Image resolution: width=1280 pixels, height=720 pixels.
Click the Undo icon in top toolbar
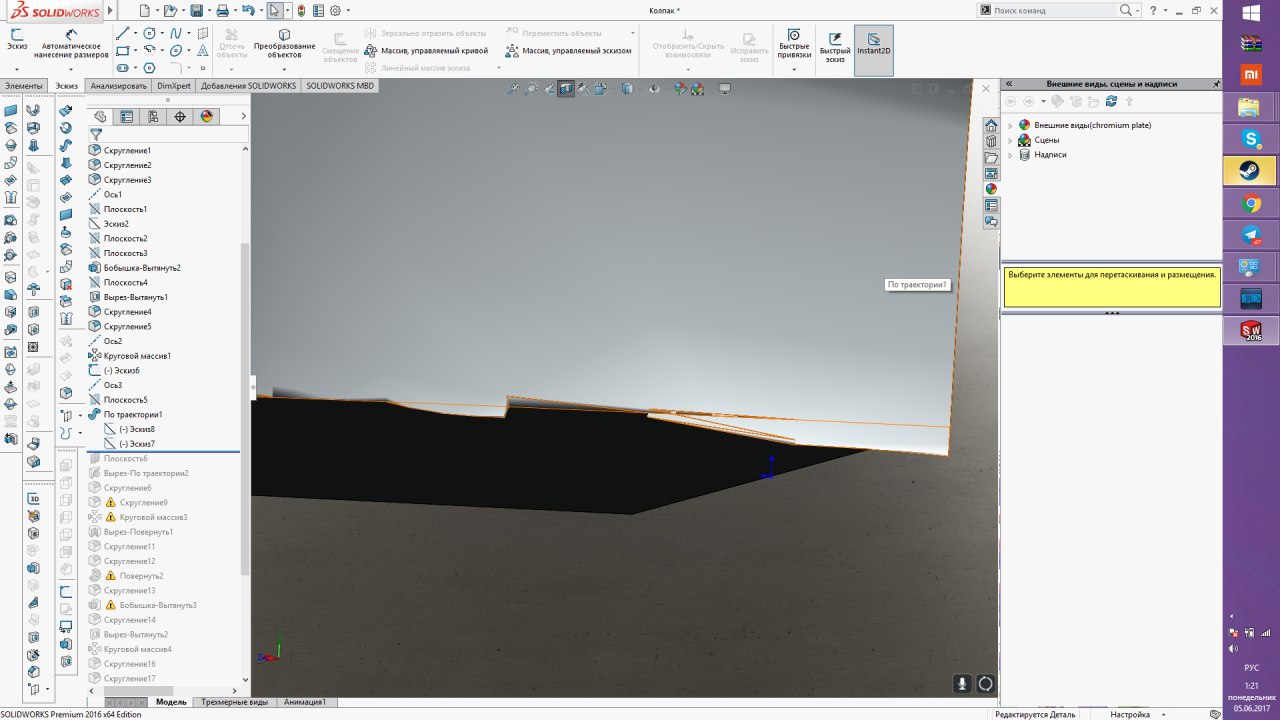click(x=249, y=10)
